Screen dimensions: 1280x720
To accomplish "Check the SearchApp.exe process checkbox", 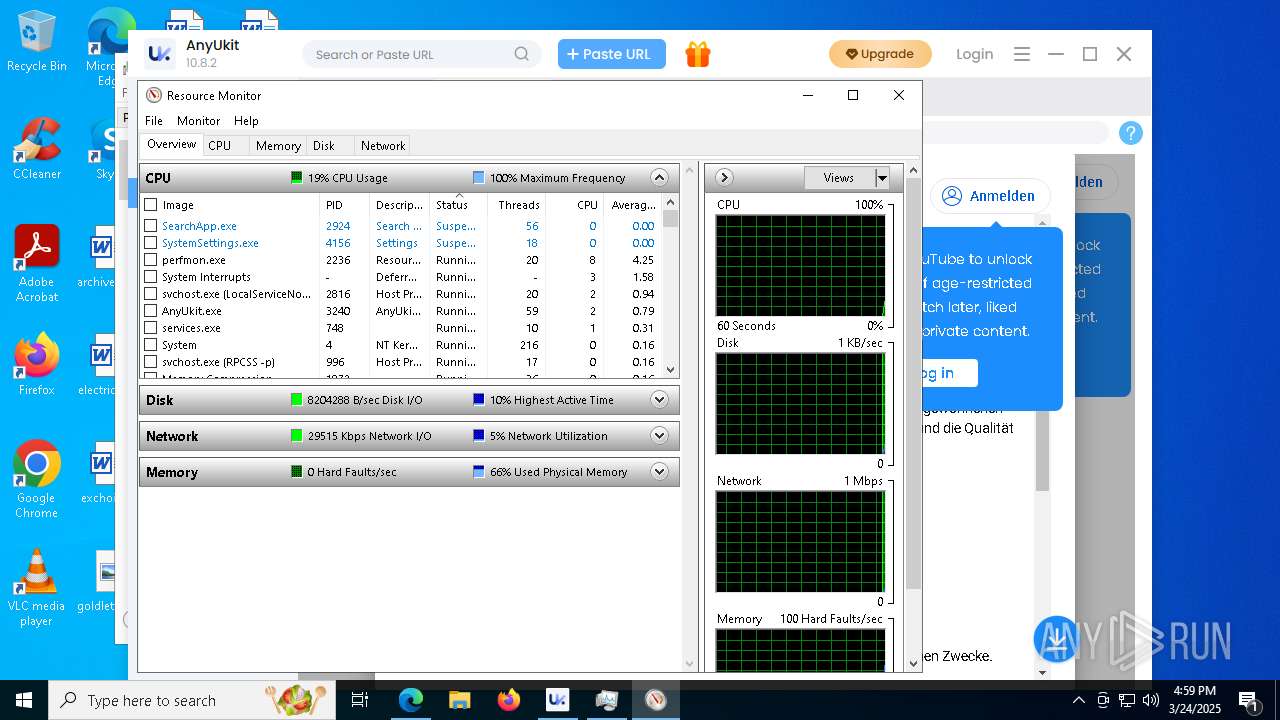I will [151, 226].
